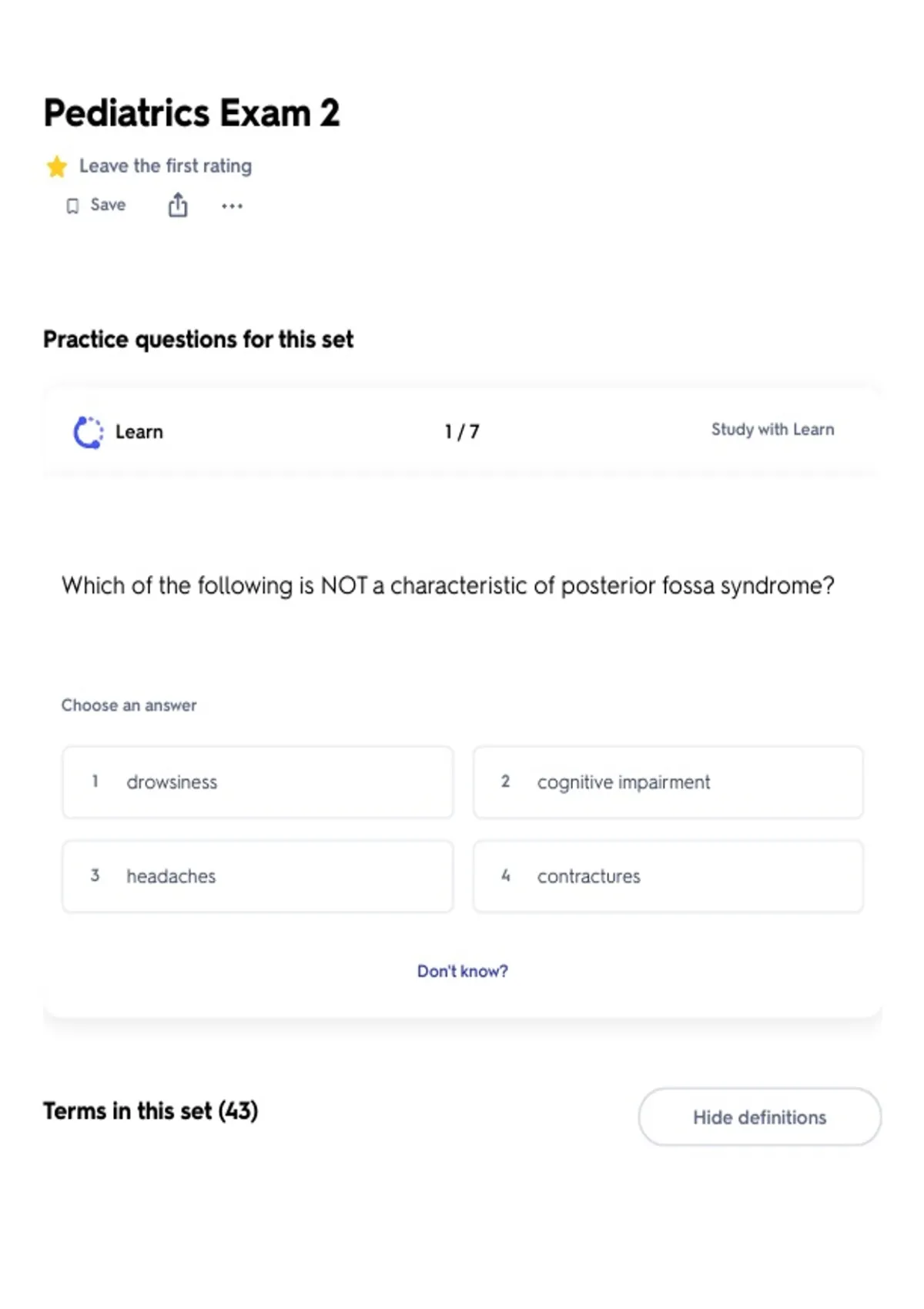Open the three-dot more options menu
The height and width of the screenshot is (1309, 924).
click(232, 206)
